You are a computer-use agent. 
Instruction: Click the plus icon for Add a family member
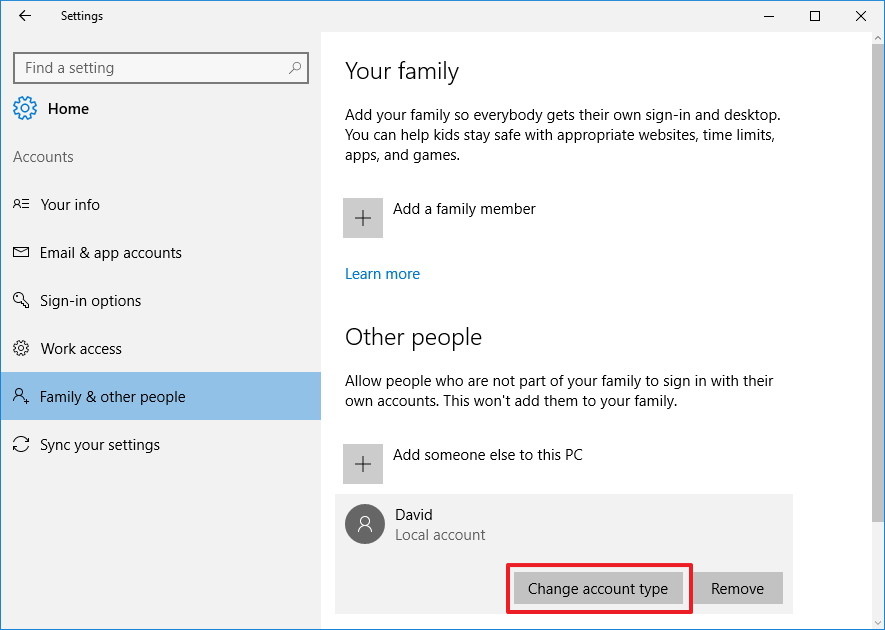click(363, 218)
